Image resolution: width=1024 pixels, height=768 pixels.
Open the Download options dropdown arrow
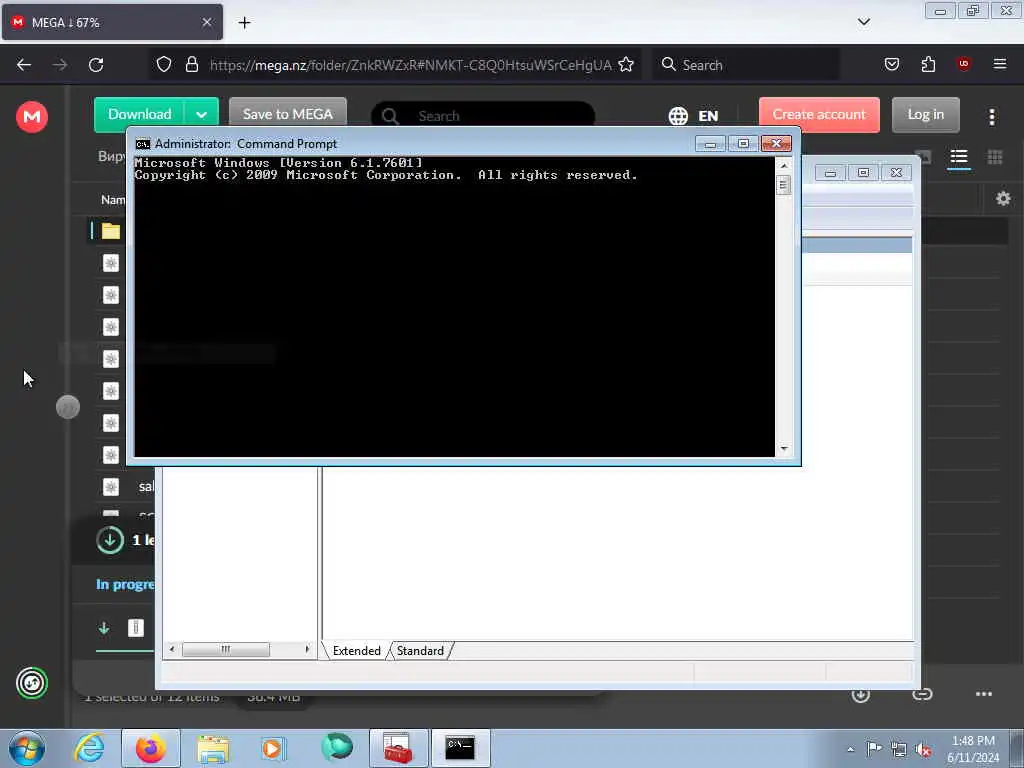coord(201,115)
